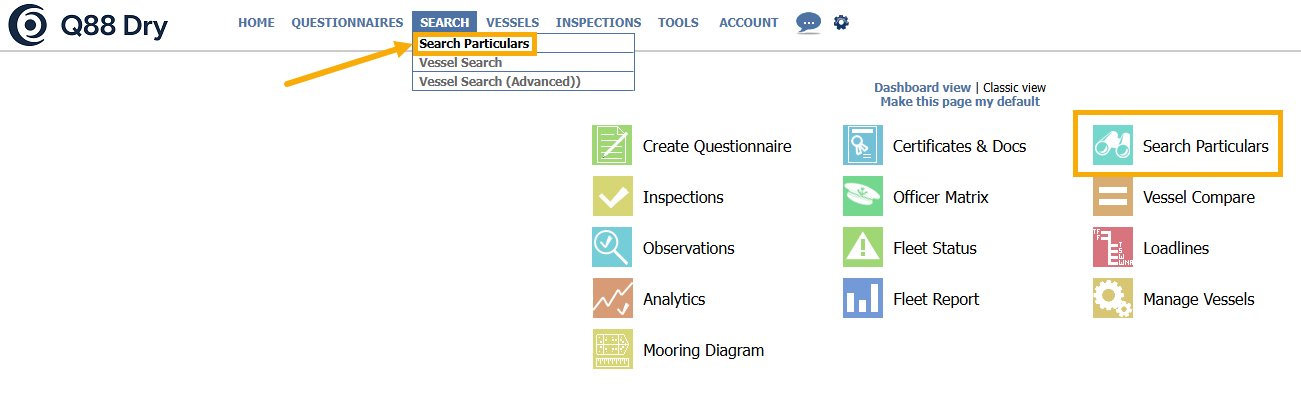Click the Observations magnifier icon
The width and height of the screenshot is (1301, 408).
tap(612, 248)
